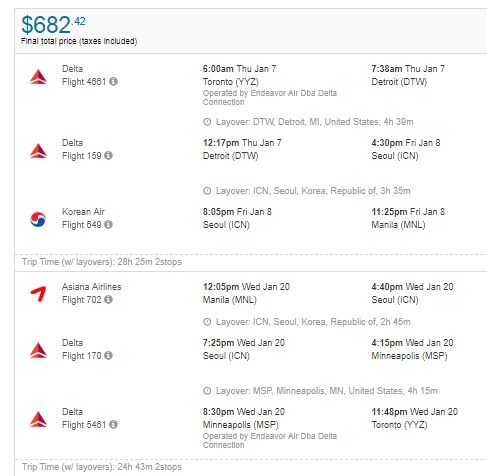Click Korean Air logo
The image size is (487, 476).
pyautogui.click(x=38, y=219)
